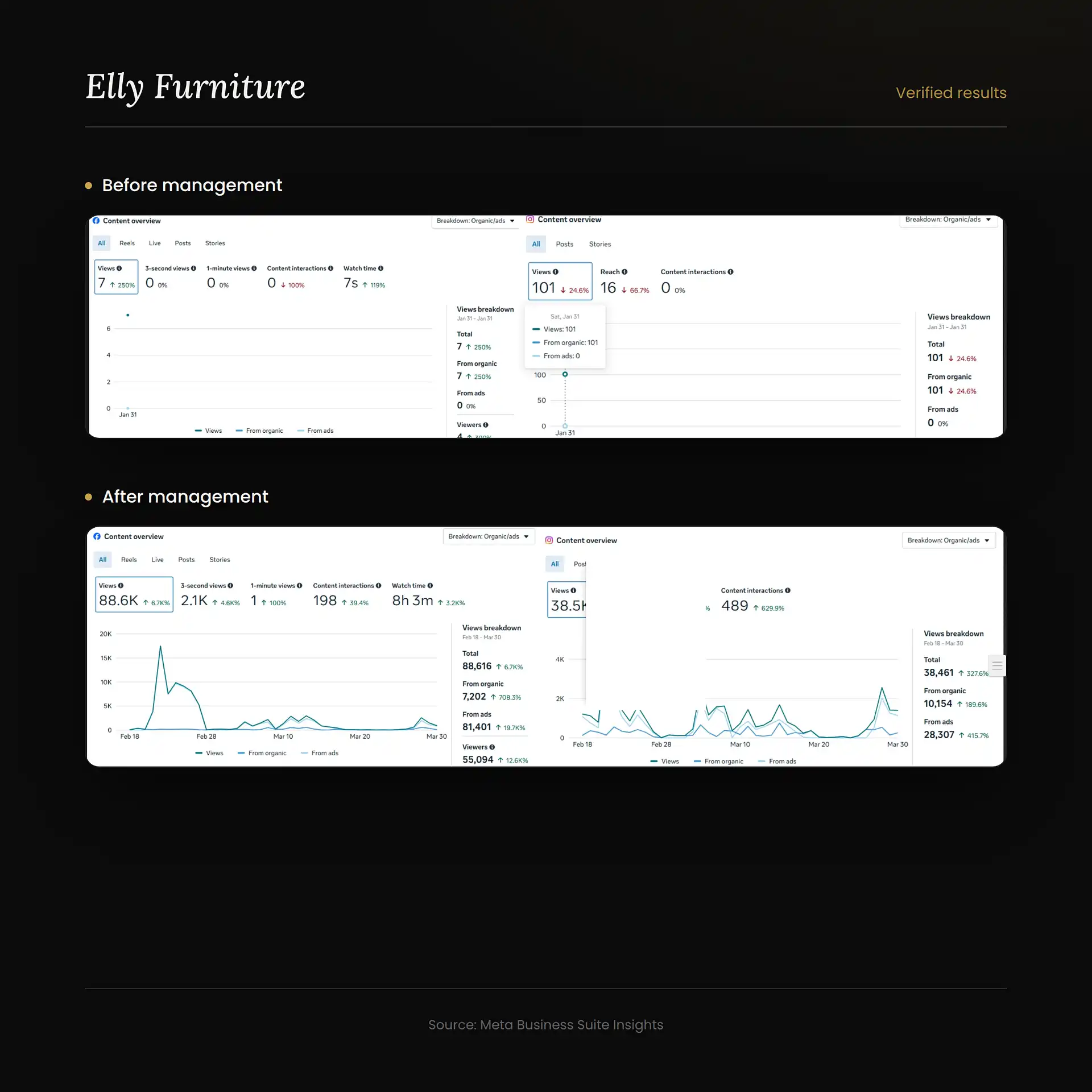Select Live tab in After management Facebook panel
This screenshot has height=1092, width=1092.
click(x=158, y=560)
